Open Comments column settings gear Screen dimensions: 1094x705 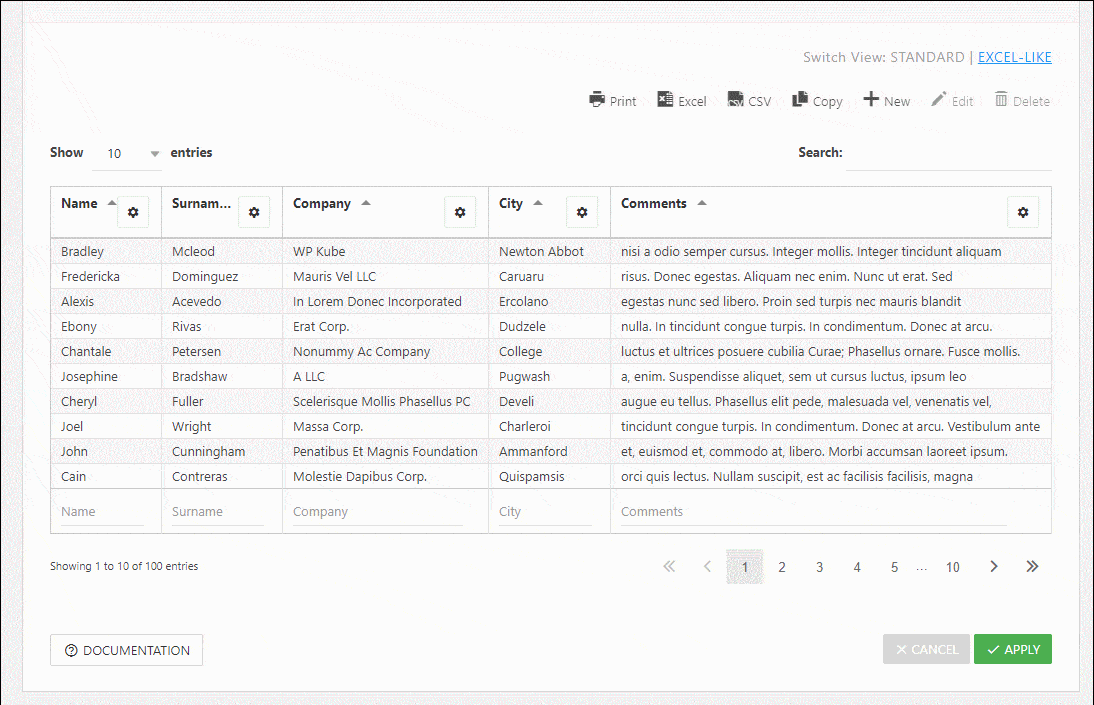point(1023,212)
